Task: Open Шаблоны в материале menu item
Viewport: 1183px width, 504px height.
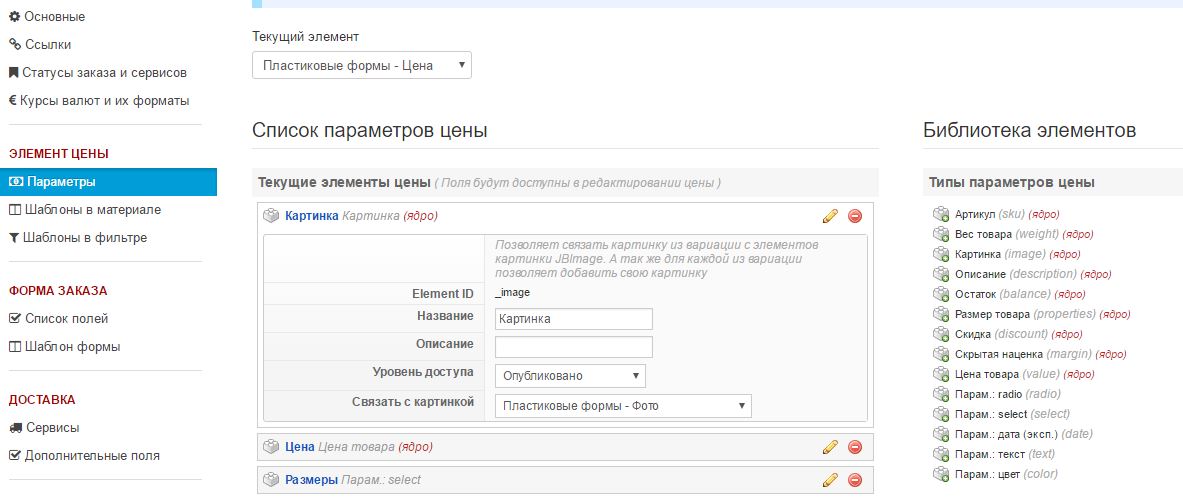Action: [93, 210]
